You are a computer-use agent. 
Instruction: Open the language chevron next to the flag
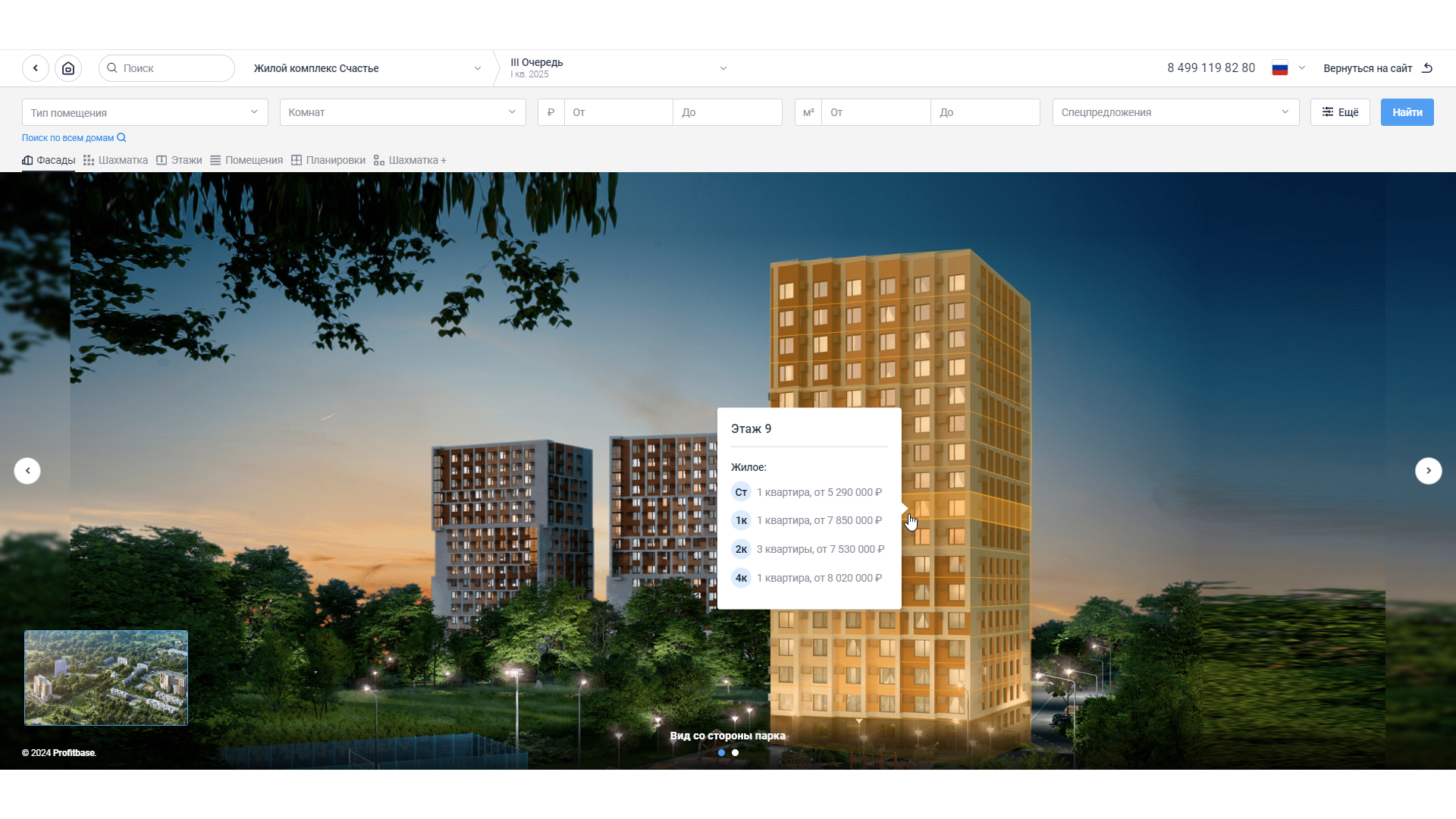coord(1302,68)
